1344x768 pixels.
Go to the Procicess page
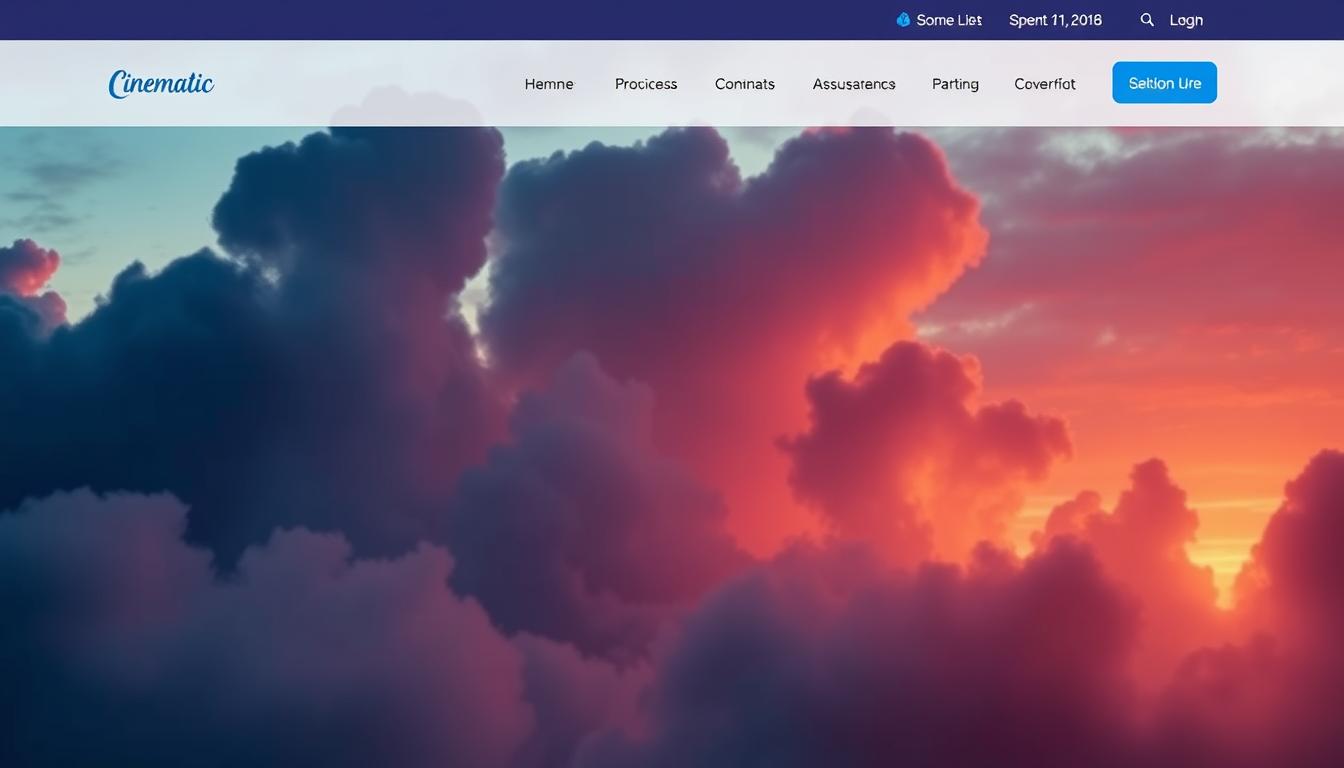(x=646, y=84)
